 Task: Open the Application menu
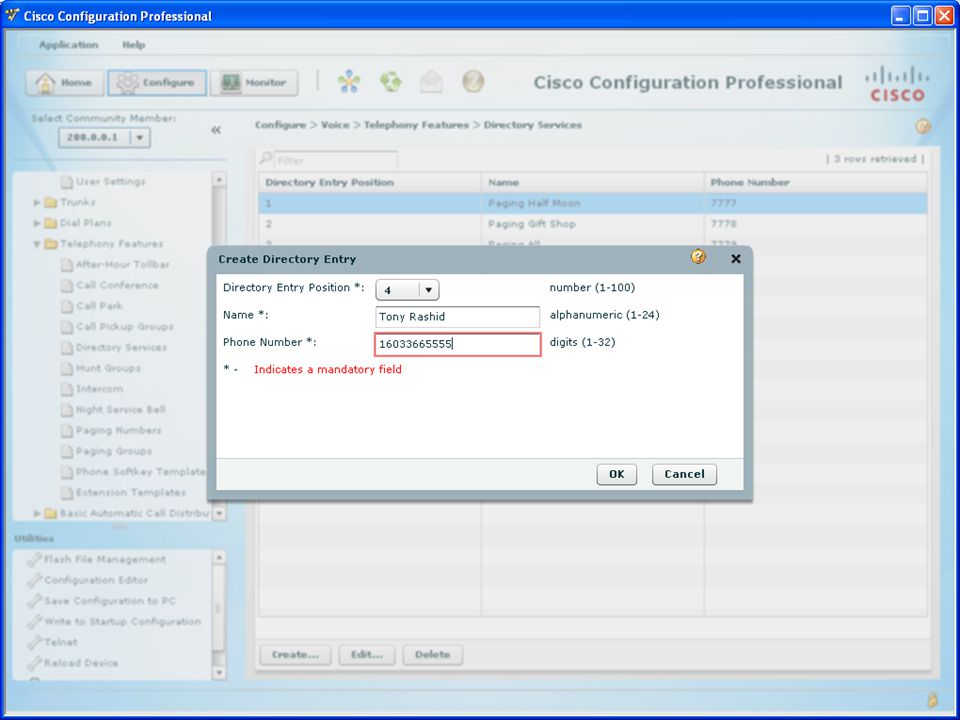point(69,45)
